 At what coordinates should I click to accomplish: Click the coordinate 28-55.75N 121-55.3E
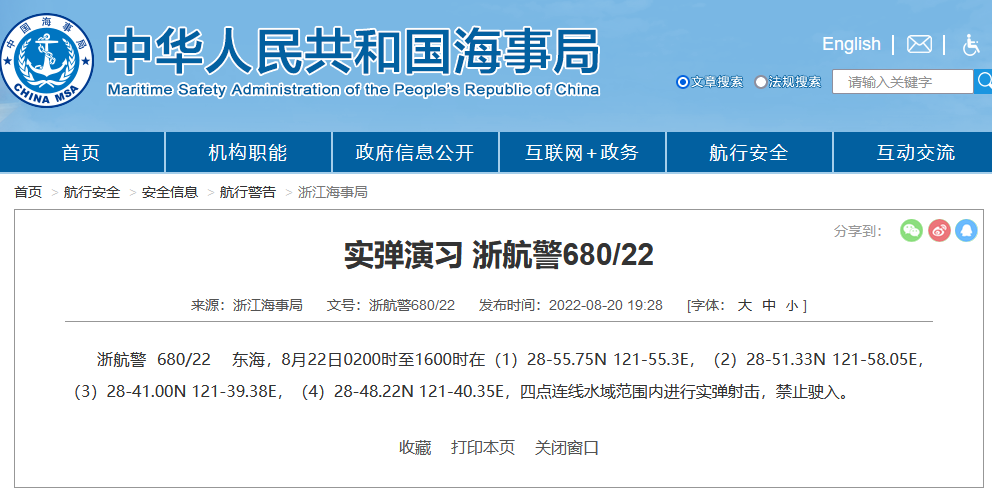(x=607, y=360)
